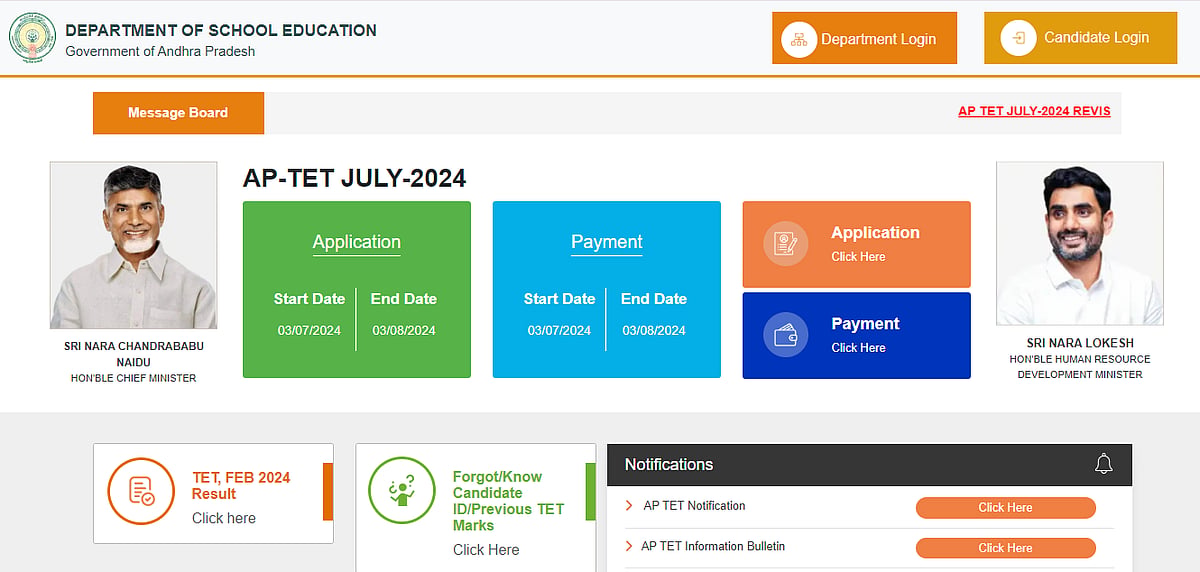Click the blue Payment dates card heading
The height and width of the screenshot is (572, 1200).
click(606, 242)
